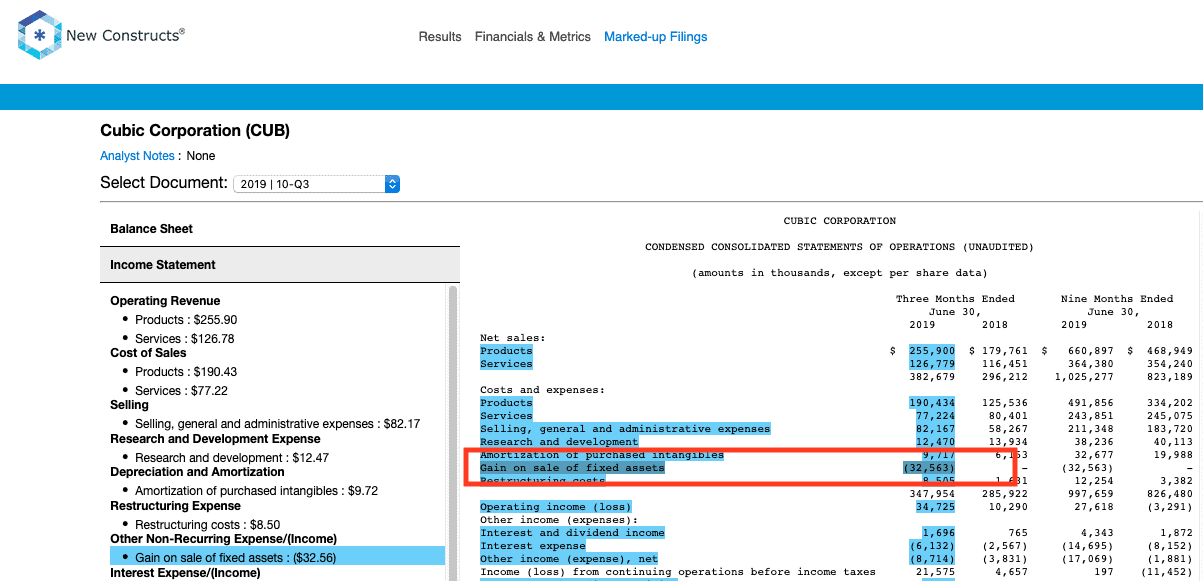The height and width of the screenshot is (581, 1203).
Task: Select Selling, general and administrative expenses : $82.17
Action: (x=277, y=424)
